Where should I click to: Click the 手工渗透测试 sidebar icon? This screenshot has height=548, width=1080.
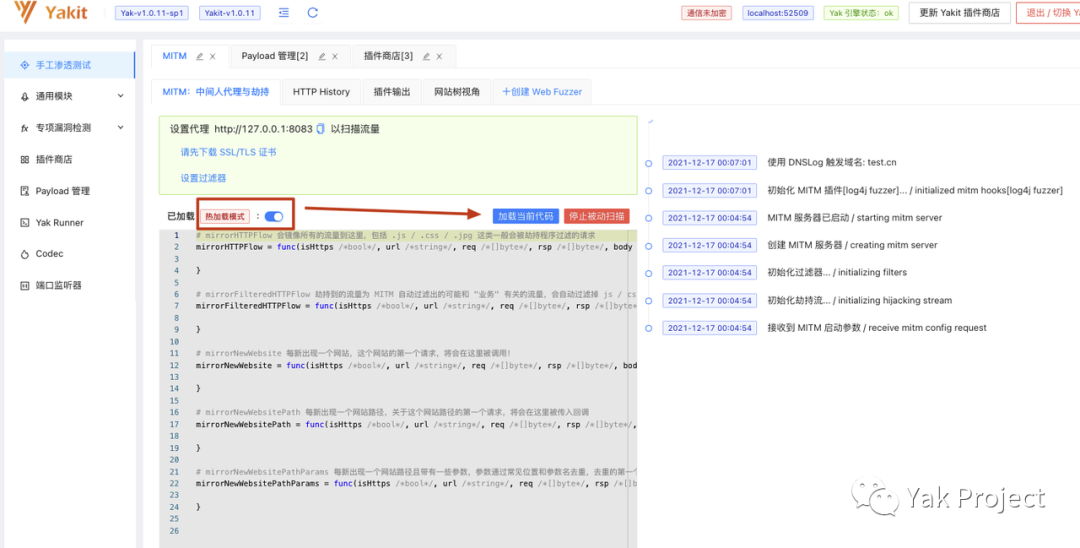pos(24,65)
